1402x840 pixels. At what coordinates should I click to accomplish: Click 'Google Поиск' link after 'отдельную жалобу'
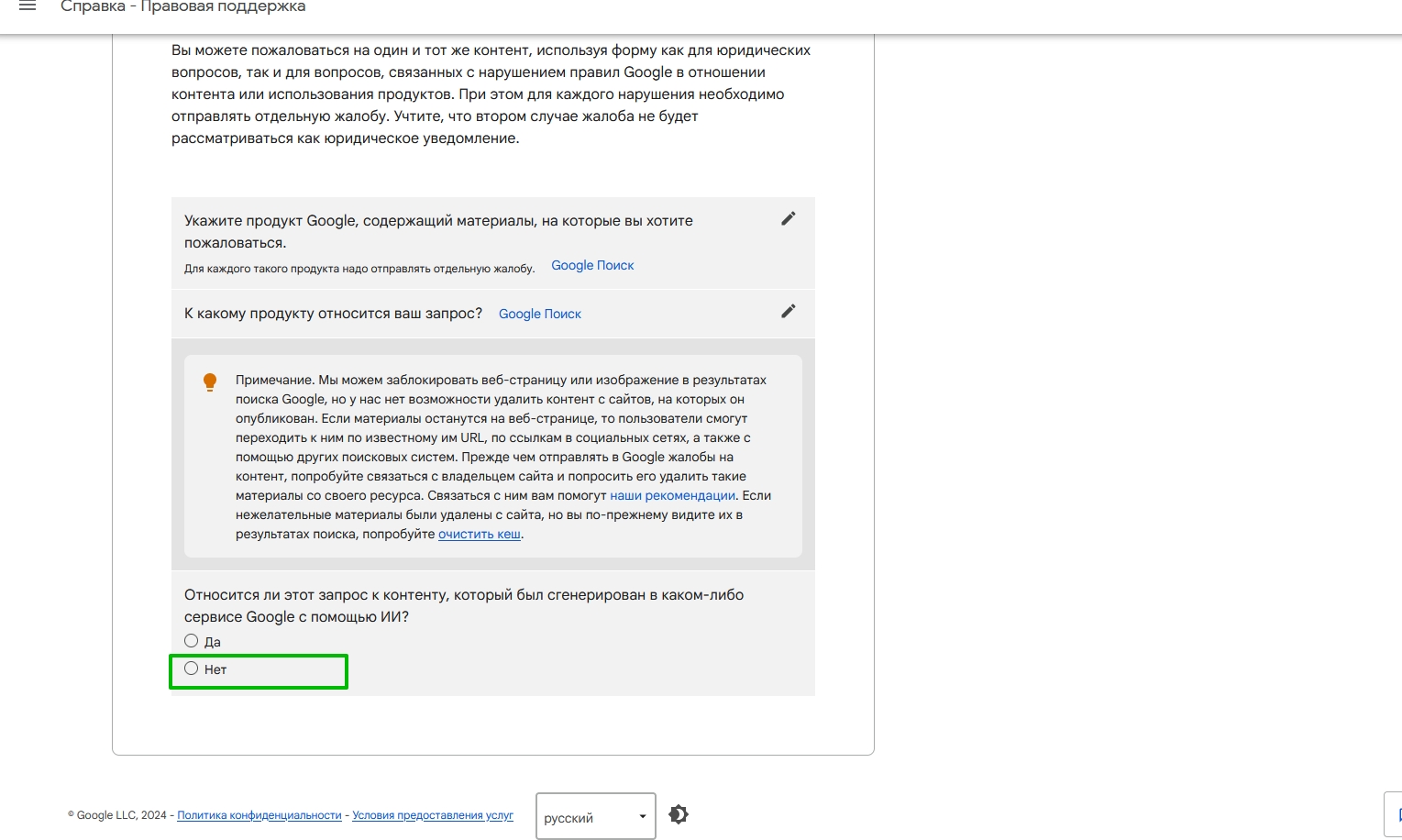(592, 265)
